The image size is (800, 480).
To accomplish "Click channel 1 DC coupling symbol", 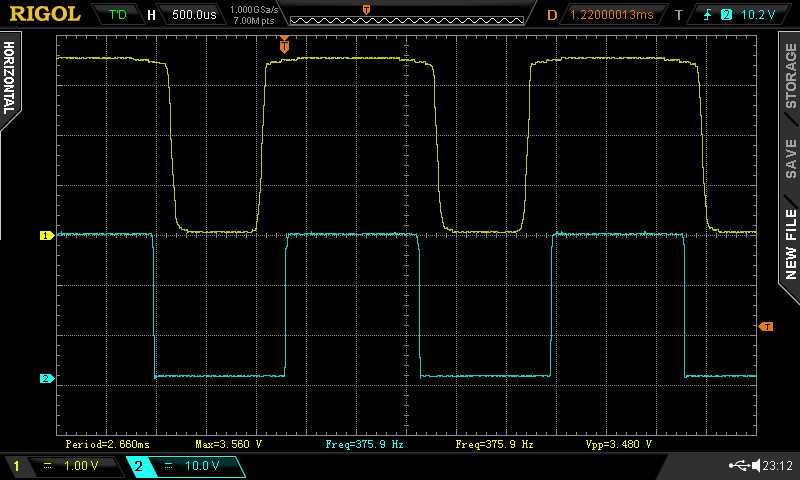I will (x=47, y=465).
